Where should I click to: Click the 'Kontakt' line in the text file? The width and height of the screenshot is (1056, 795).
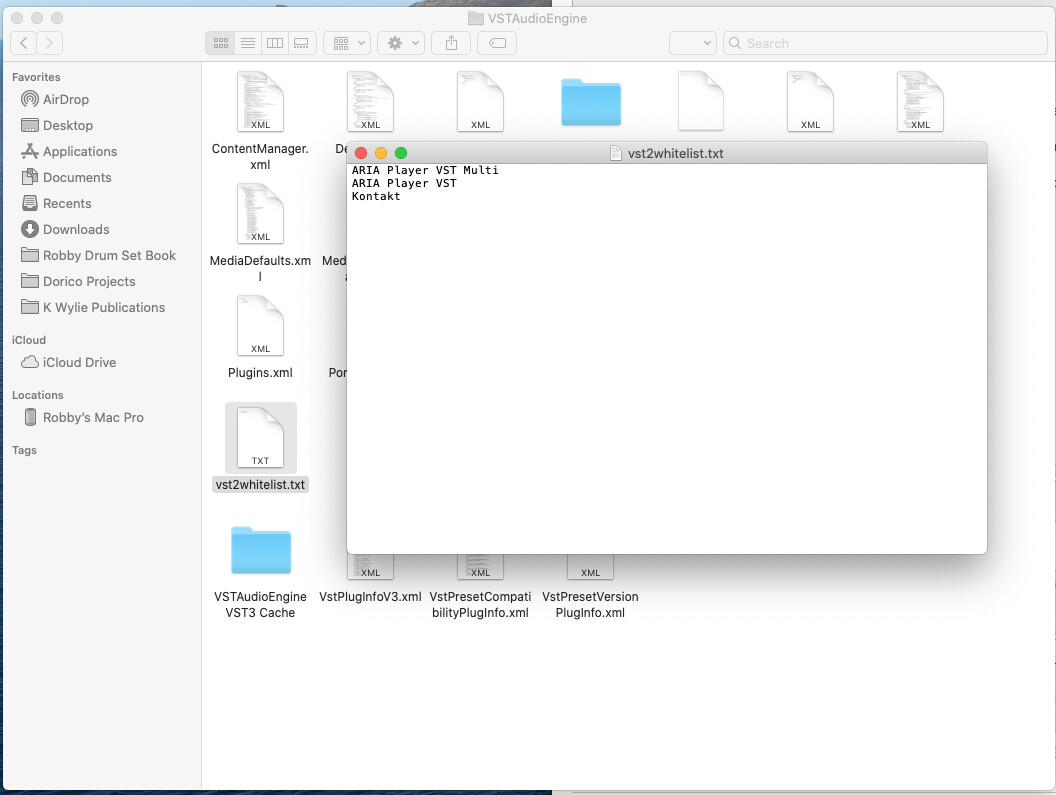pyautogui.click(x=376, y=196)
